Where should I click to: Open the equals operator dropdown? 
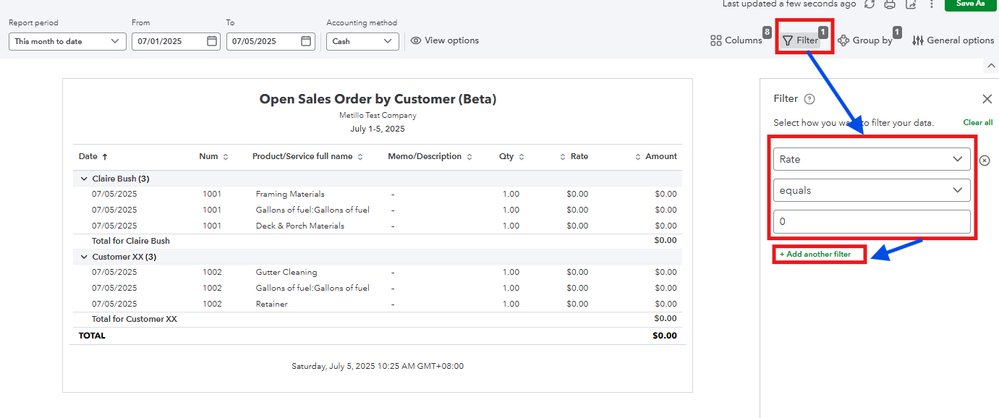tap(872, 190)
